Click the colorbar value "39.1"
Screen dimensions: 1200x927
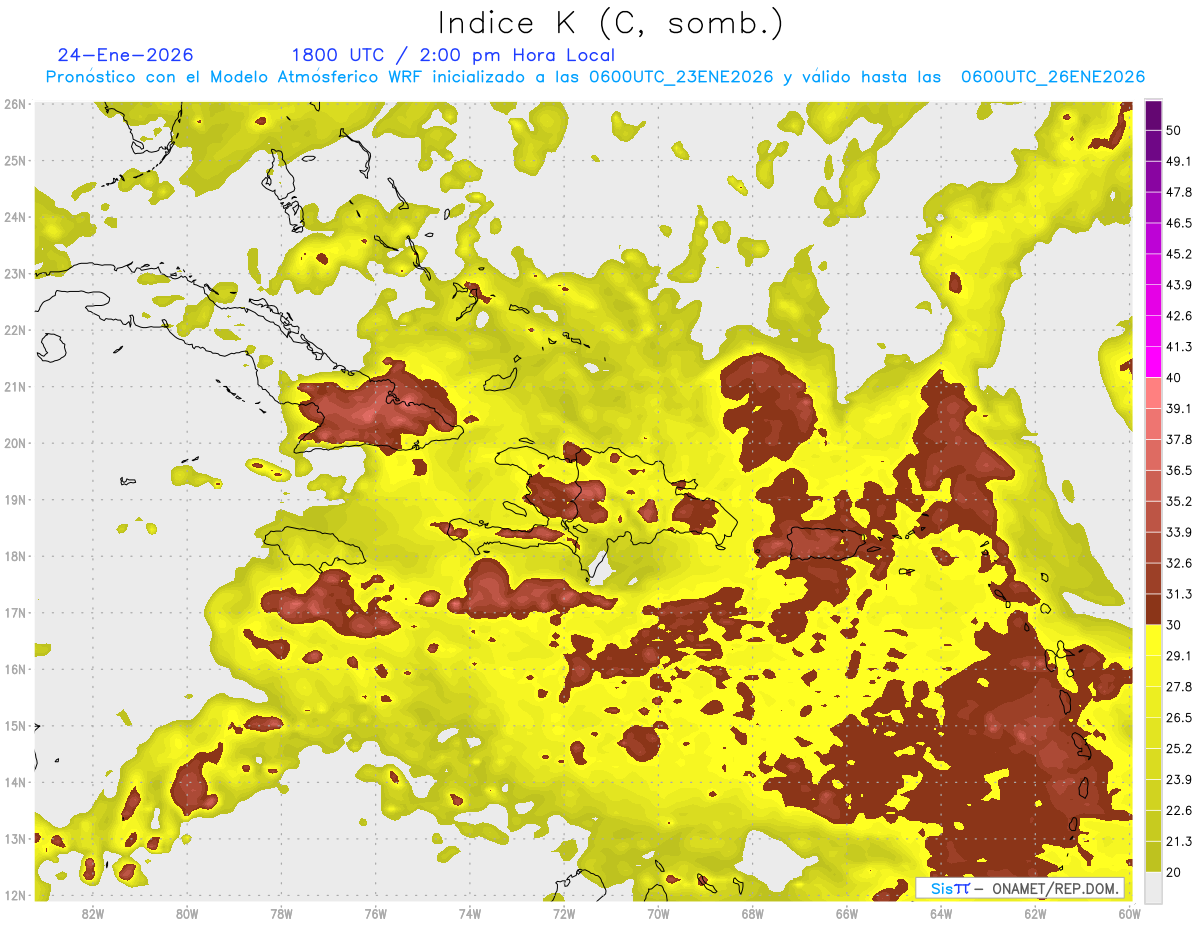(1178, 408)
